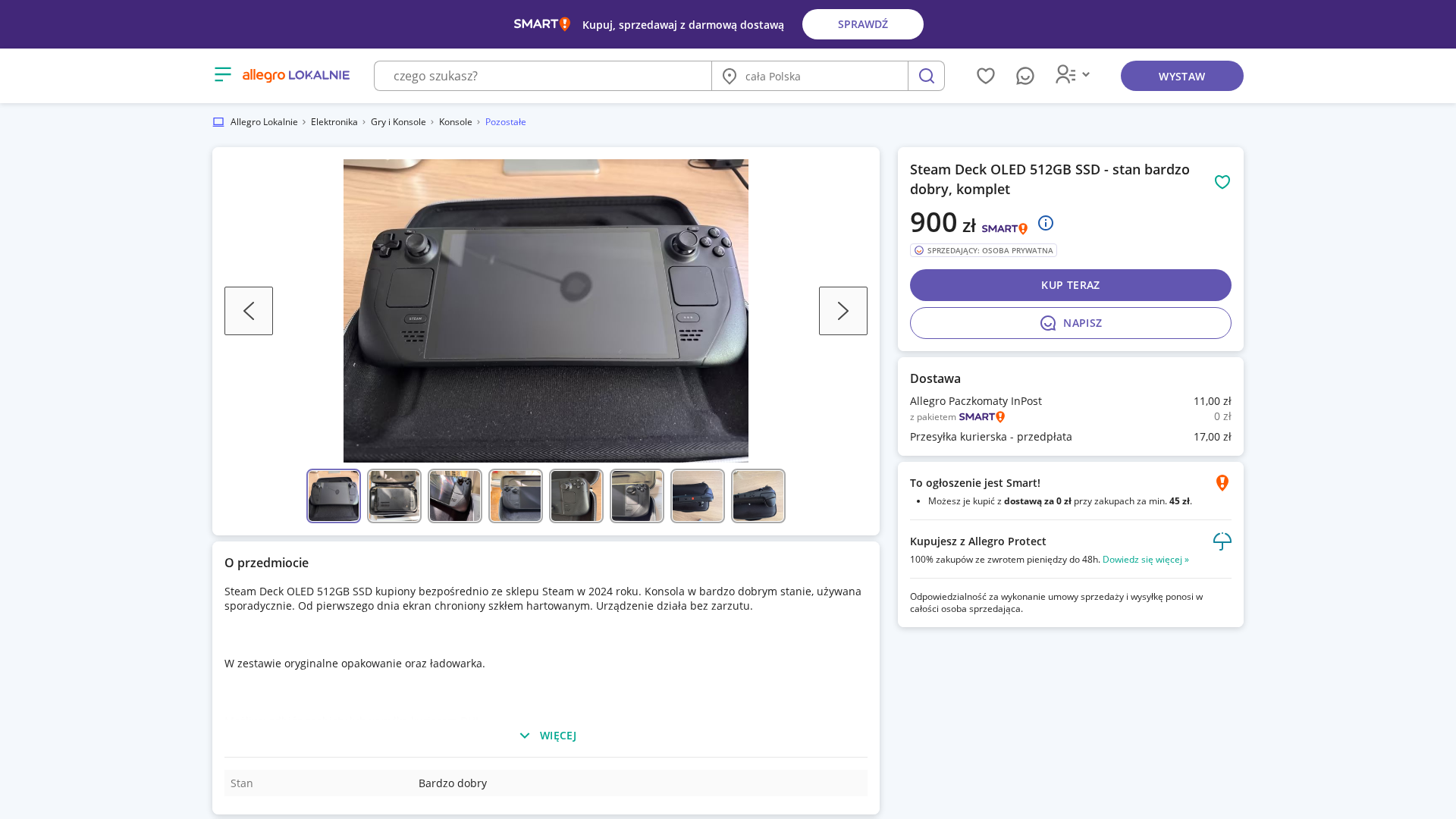Open the hamburger categories menu
Viewport: 1456px width, 819px height.
coord(222,74)
